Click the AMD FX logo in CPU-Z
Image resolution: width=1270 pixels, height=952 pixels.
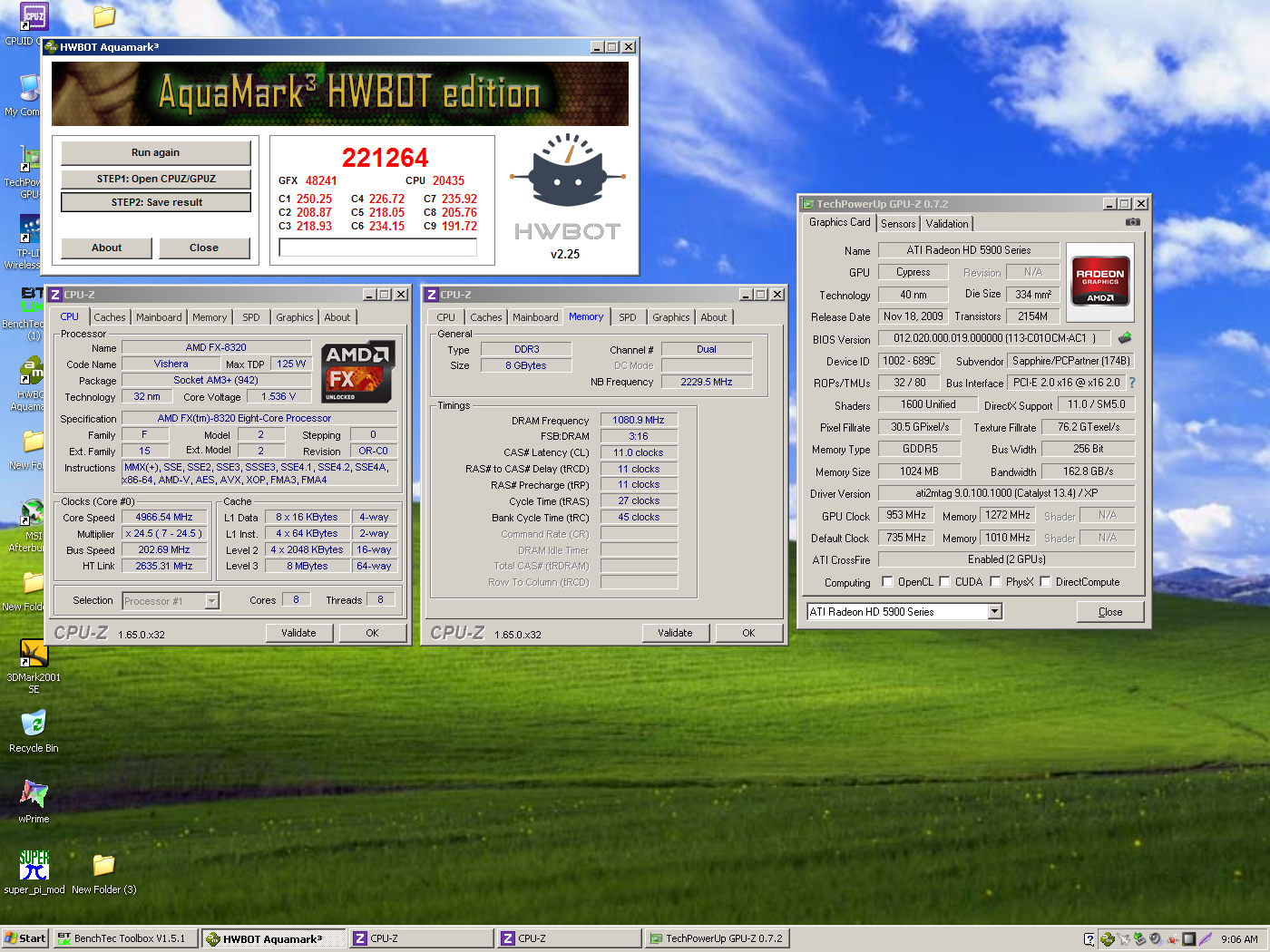357,372
